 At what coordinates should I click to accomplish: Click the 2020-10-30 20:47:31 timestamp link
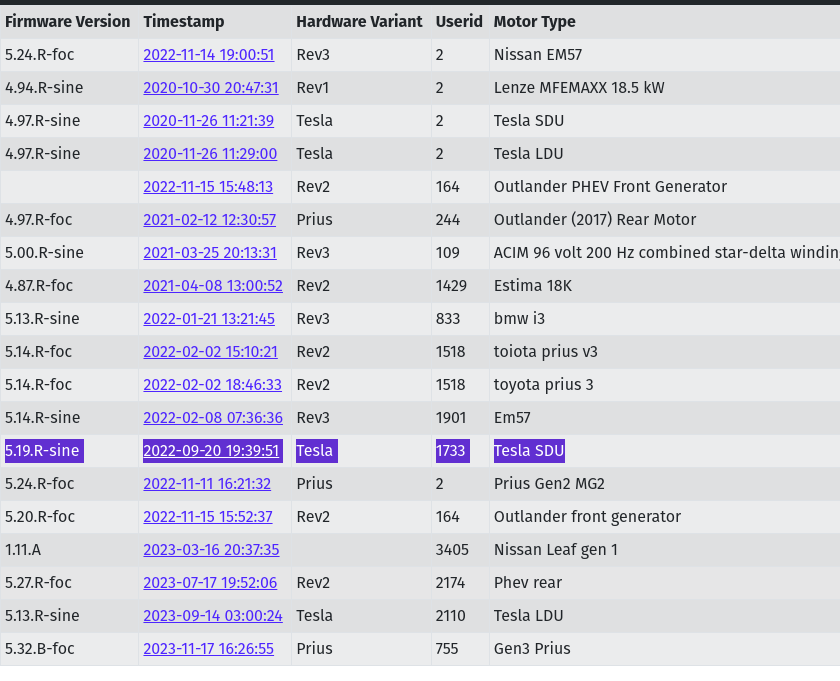click(x=210, y=88)
